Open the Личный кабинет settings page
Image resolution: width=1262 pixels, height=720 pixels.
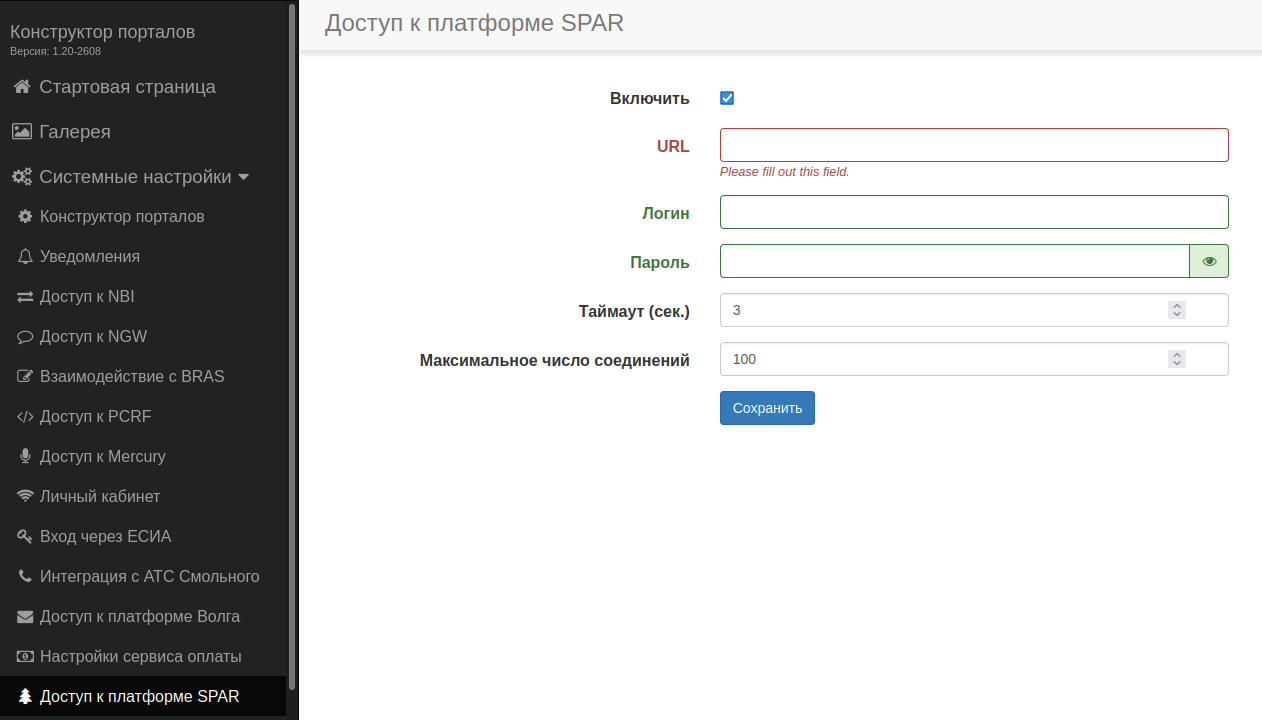click(x=143, y=496)
